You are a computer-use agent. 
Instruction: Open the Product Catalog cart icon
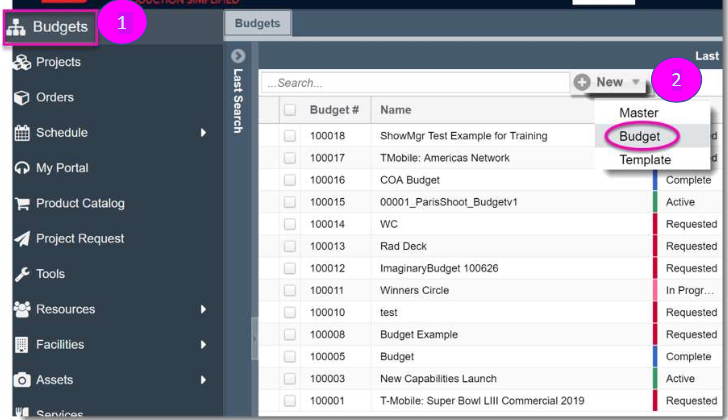pos(22,203)
